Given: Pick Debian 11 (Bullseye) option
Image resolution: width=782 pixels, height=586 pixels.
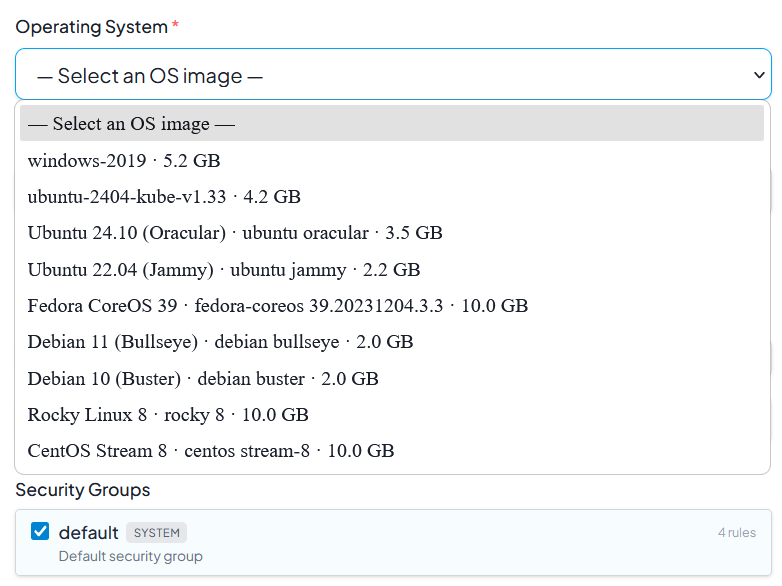Looking at the screenshot, I should (391, 342).
